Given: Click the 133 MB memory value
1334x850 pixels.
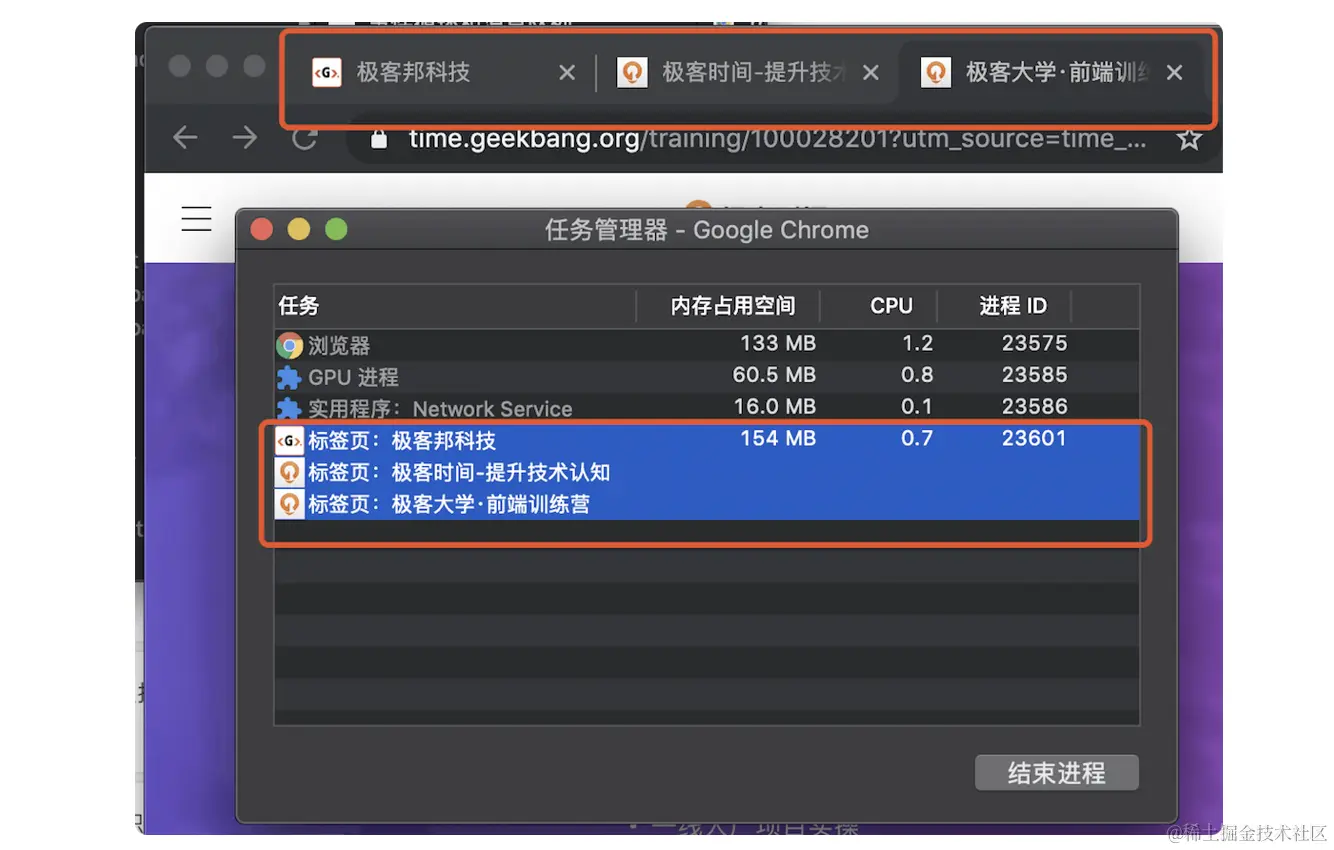Looking at the screenshot, I should pyautogui.click(x=778, y=343).
